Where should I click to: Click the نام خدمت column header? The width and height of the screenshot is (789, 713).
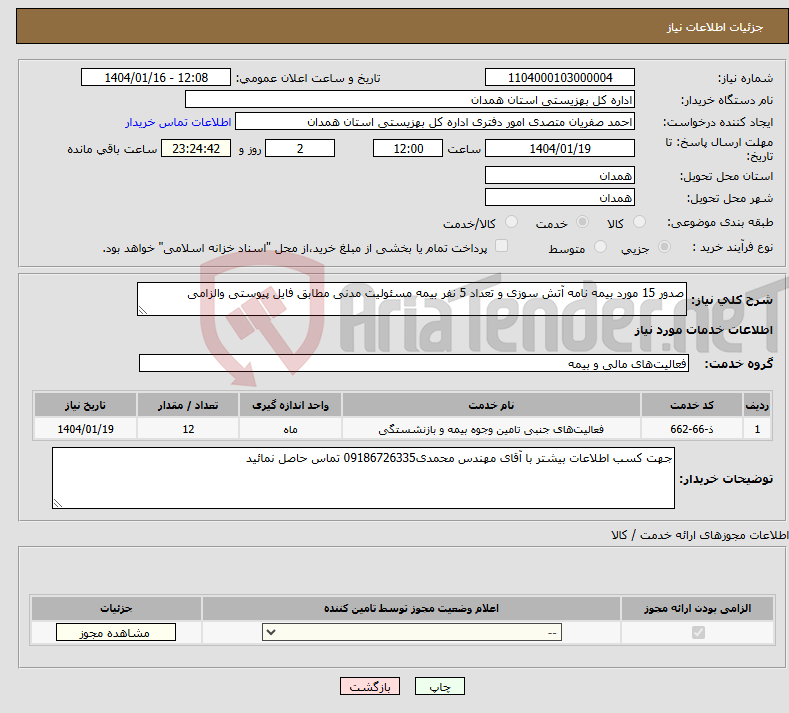click(491, 405)
